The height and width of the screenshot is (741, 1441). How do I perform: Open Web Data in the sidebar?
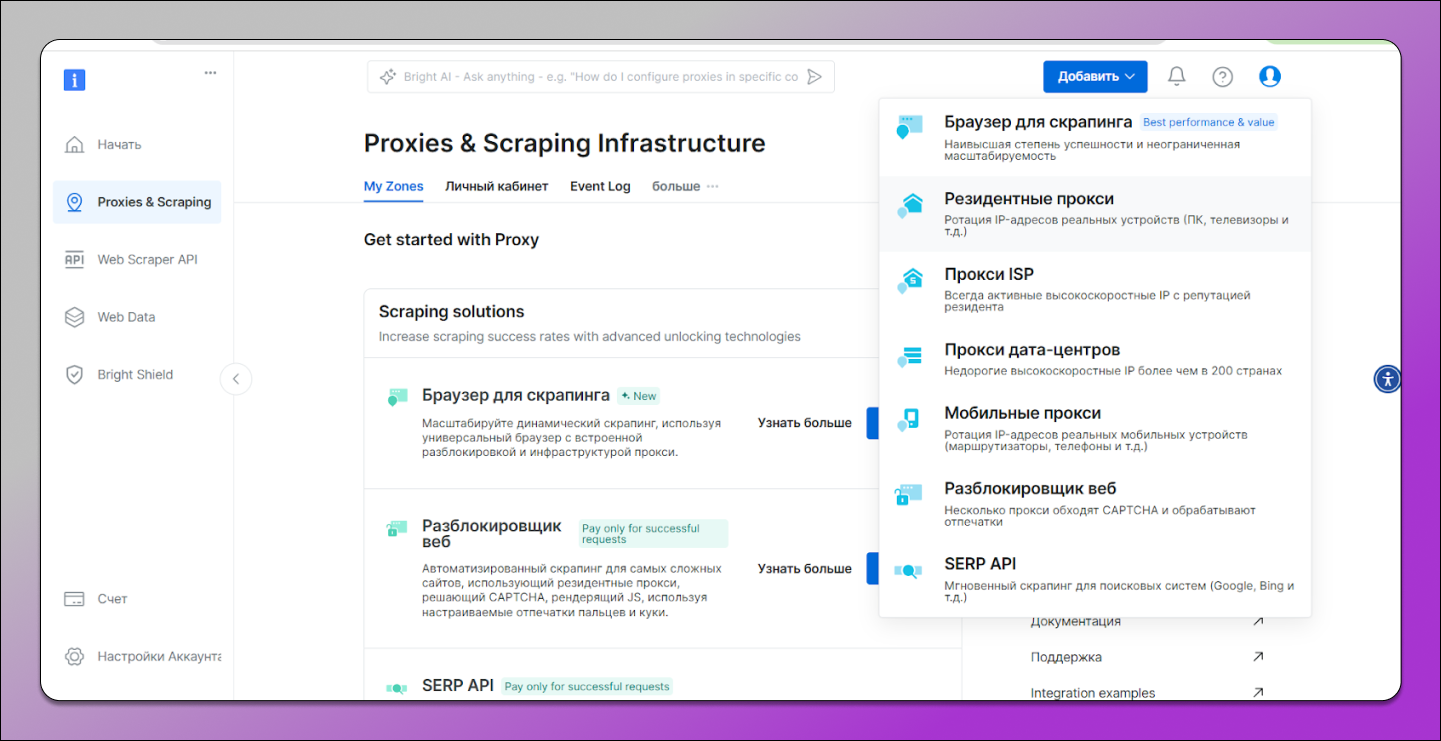pos(137,317)
